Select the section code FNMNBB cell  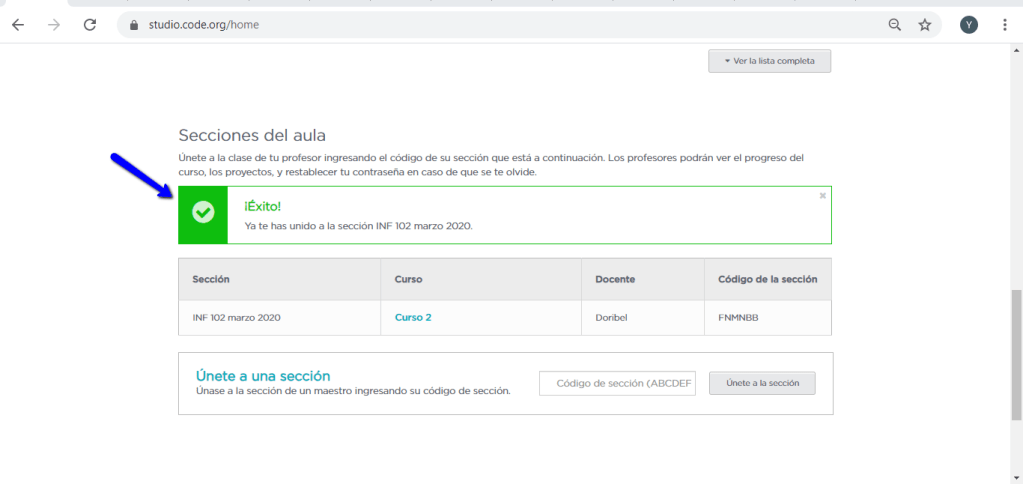point(740,317)
